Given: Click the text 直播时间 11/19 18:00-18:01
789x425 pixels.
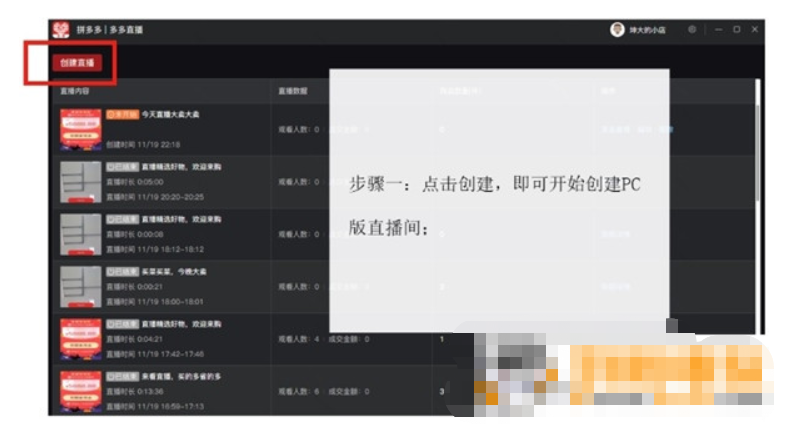Looking at the screenshot, I should click(x=155, y=302).
